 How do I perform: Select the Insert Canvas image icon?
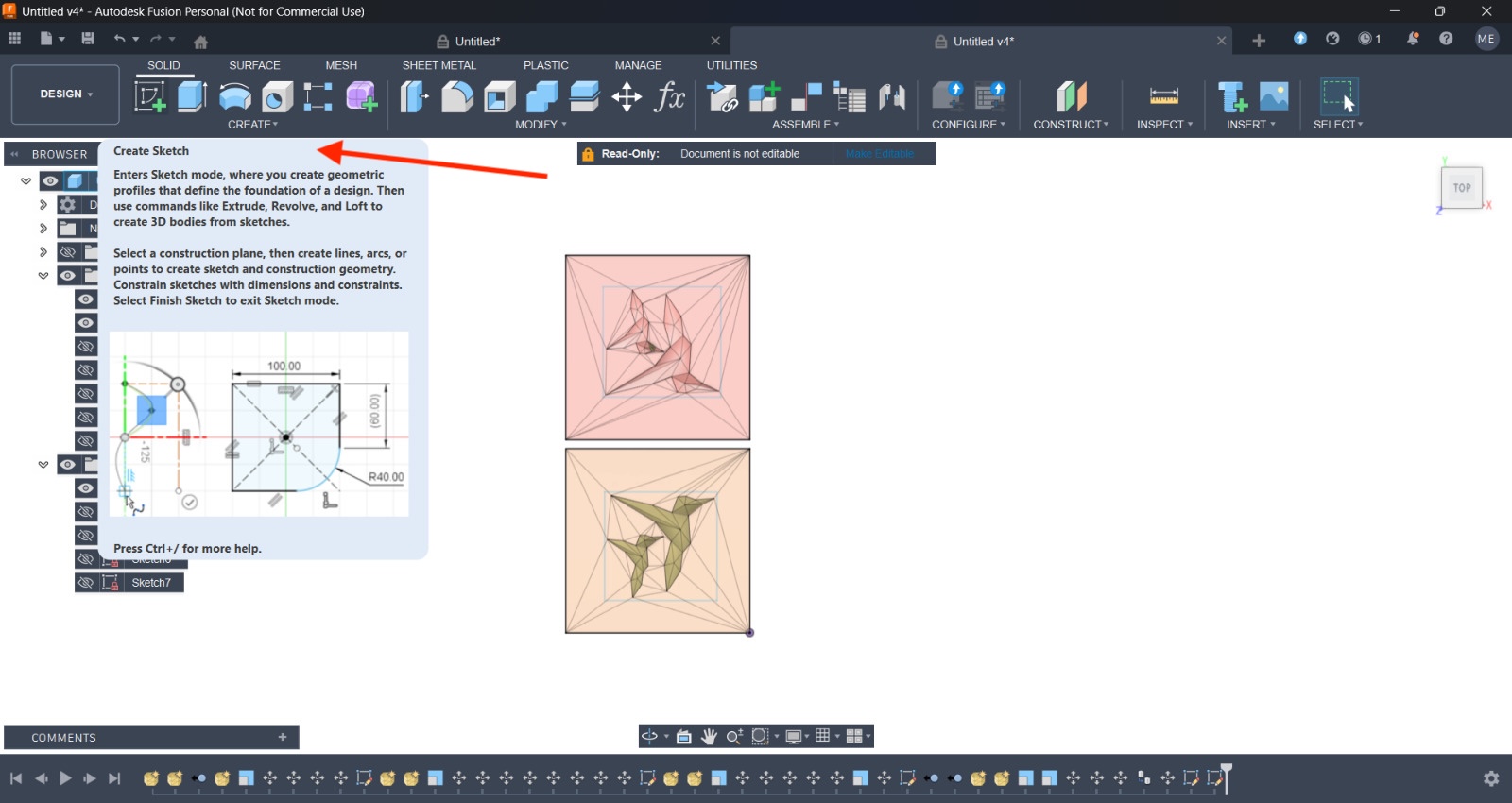(x=1274, y=96)
